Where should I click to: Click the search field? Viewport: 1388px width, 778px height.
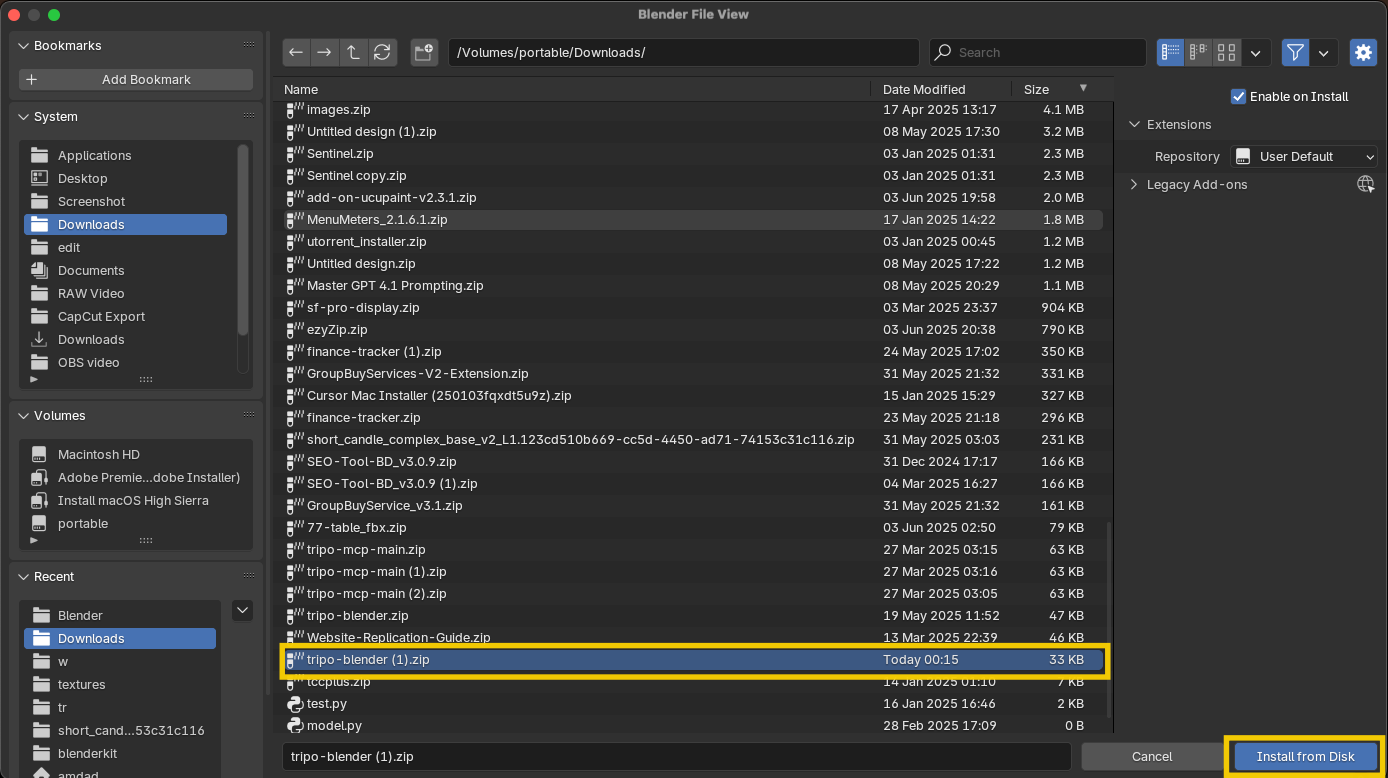coord(1038,52)
